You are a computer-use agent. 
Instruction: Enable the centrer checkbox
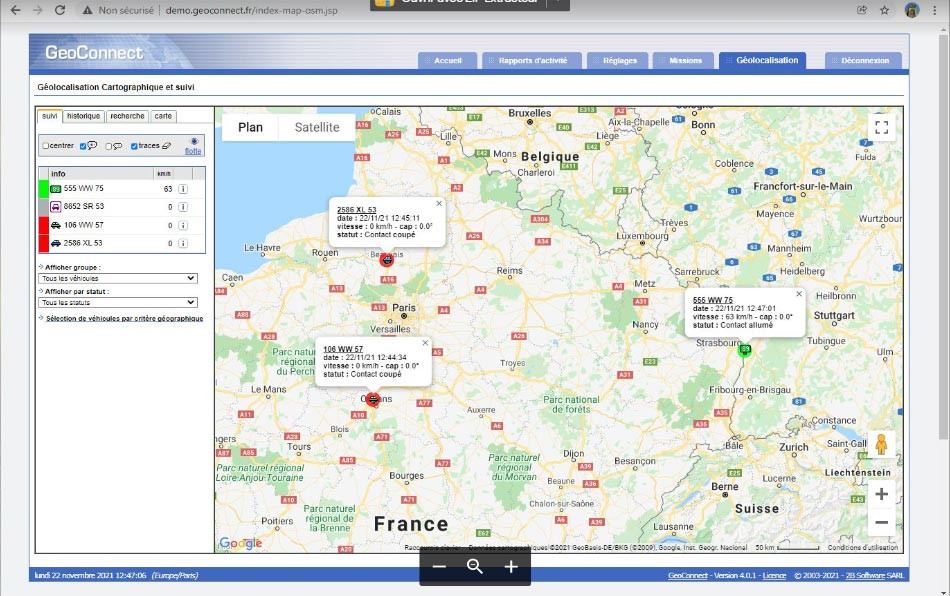tap(45, 146)
